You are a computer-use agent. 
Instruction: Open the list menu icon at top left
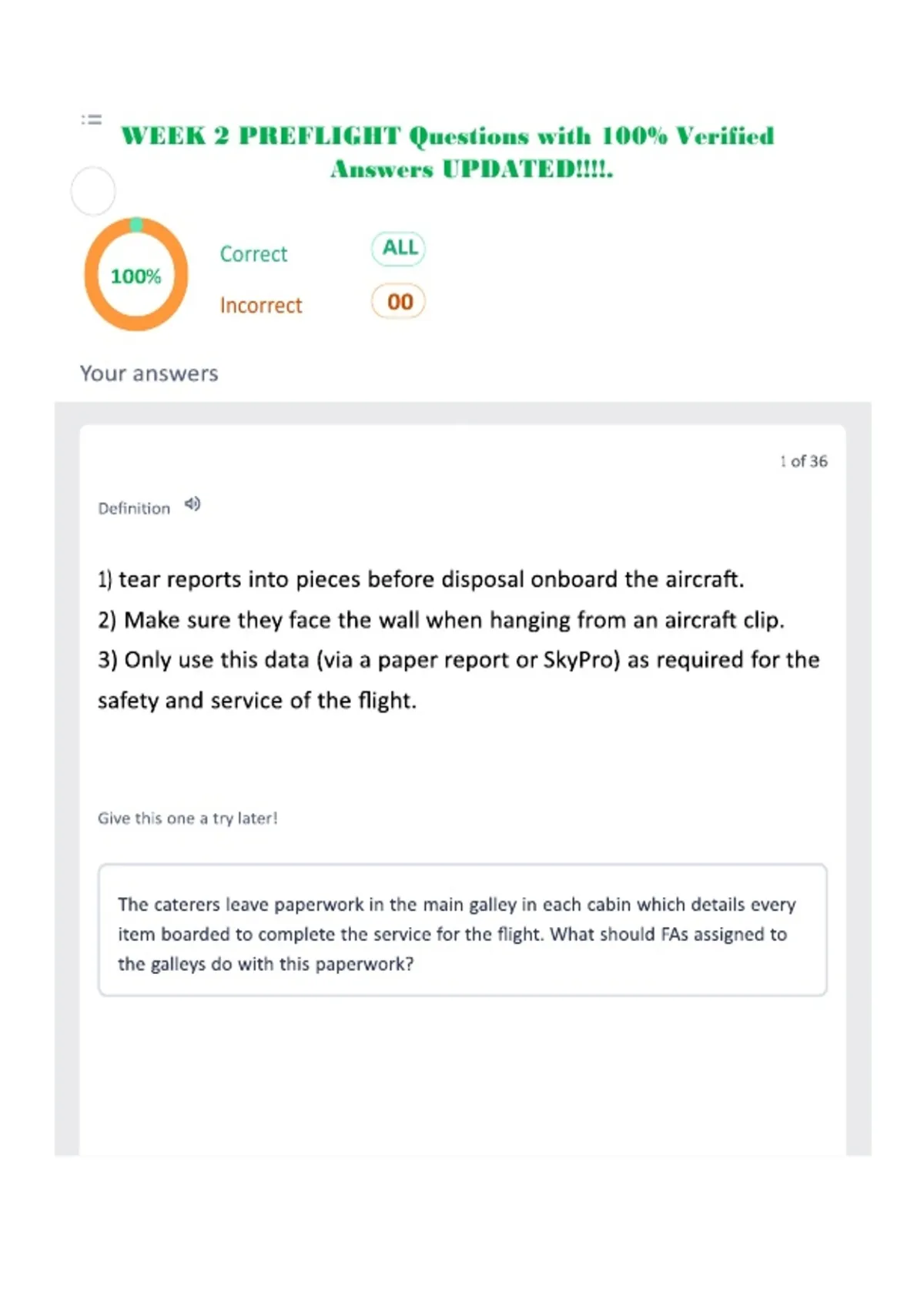point(92,119)
